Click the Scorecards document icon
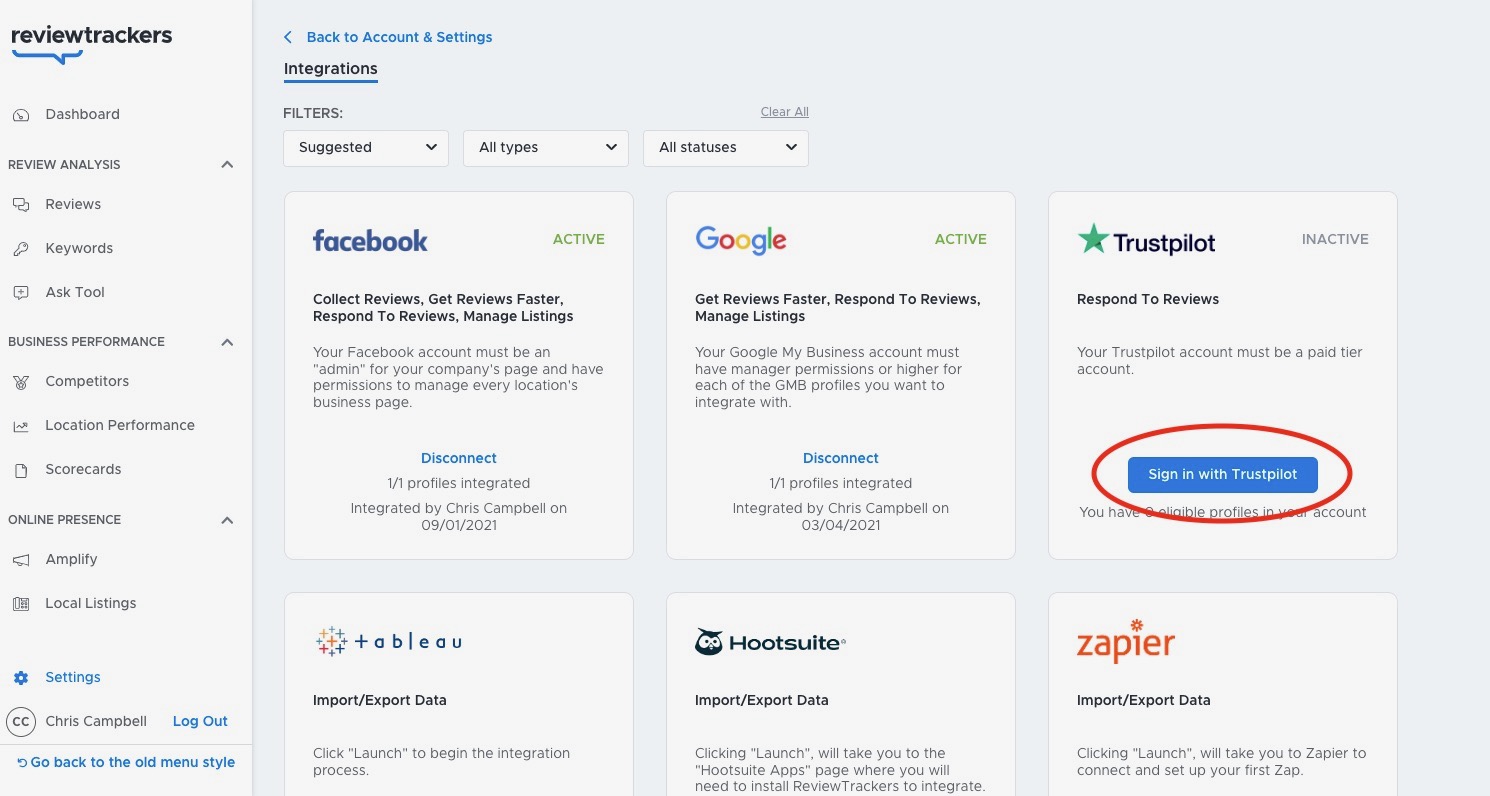The height and width of the screenshot is (796, 1490). (x=21, y=470)
